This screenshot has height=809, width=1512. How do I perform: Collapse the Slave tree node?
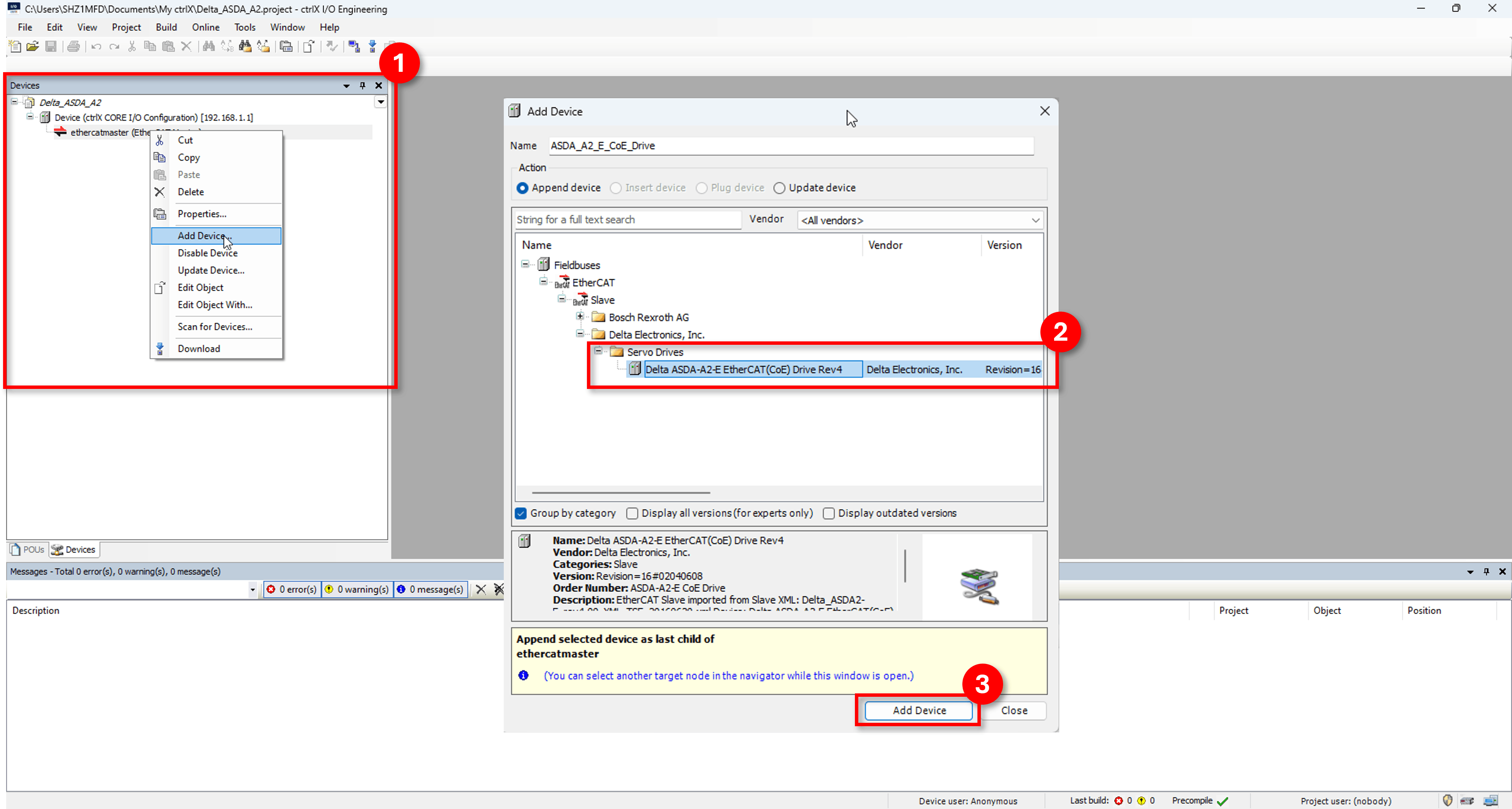point(562,299)
